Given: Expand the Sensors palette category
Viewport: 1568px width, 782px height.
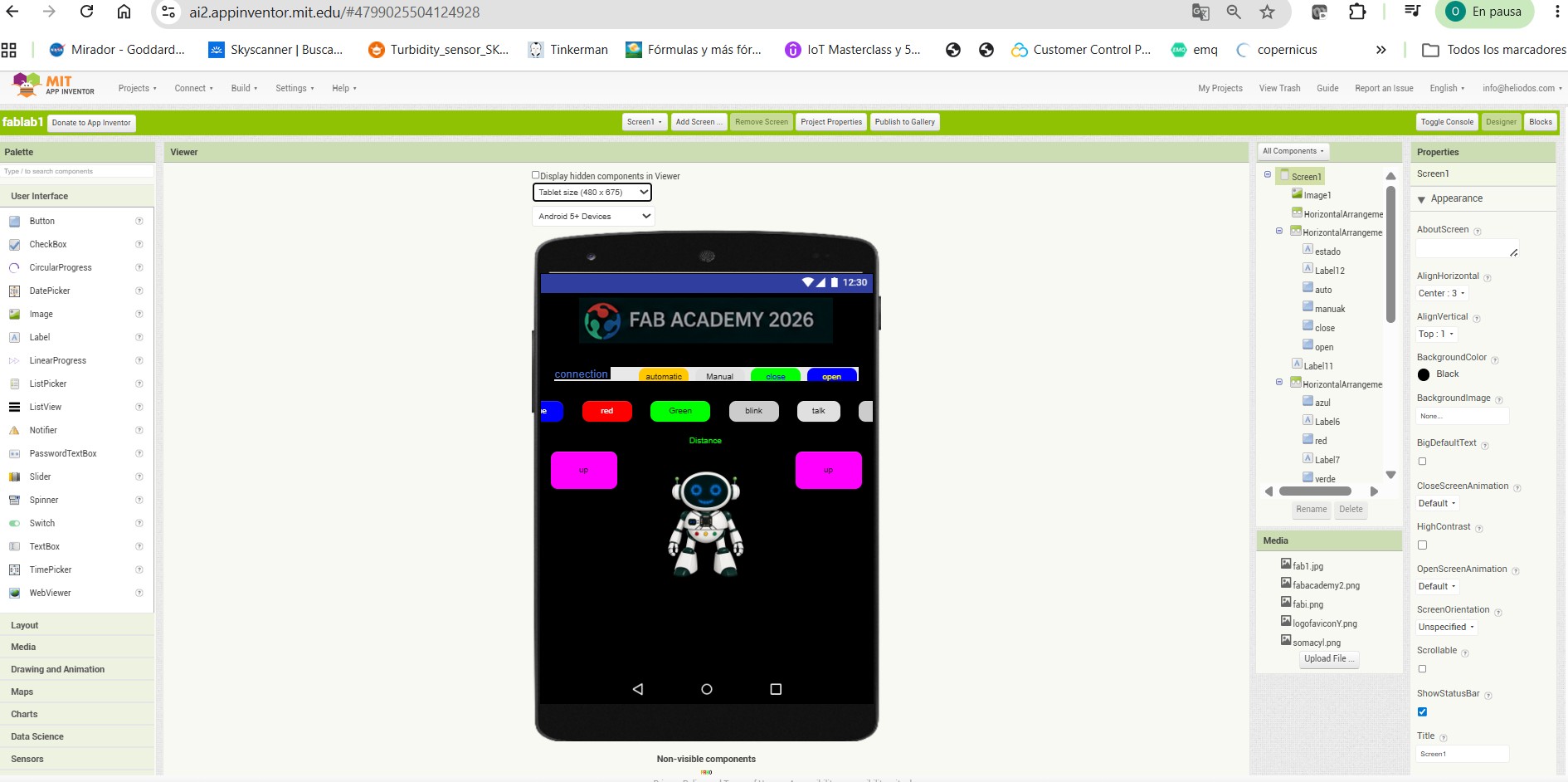Looking at the screenshot, I should [77, 759].
